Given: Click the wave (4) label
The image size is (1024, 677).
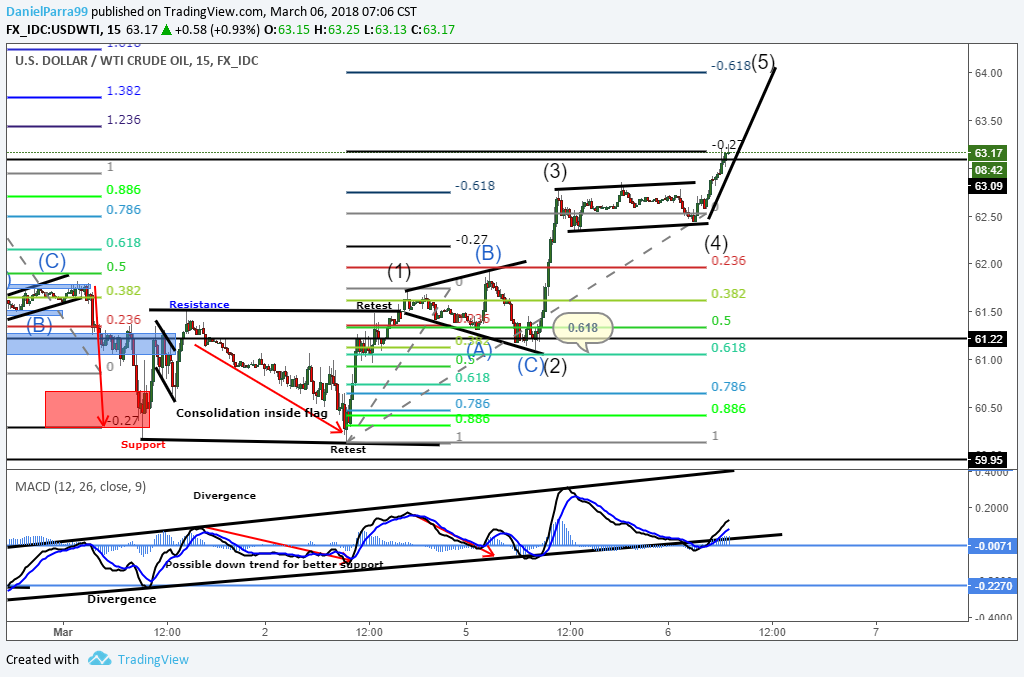Looking at the screenshot, I should click(716, 244).
